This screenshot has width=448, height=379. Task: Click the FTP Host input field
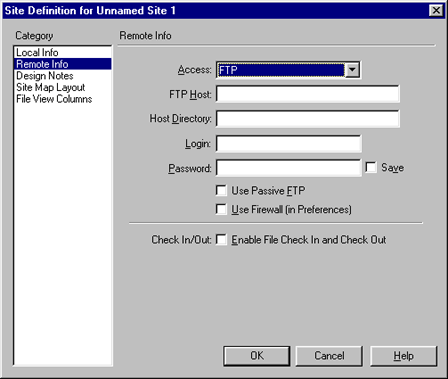pos(307,94)
